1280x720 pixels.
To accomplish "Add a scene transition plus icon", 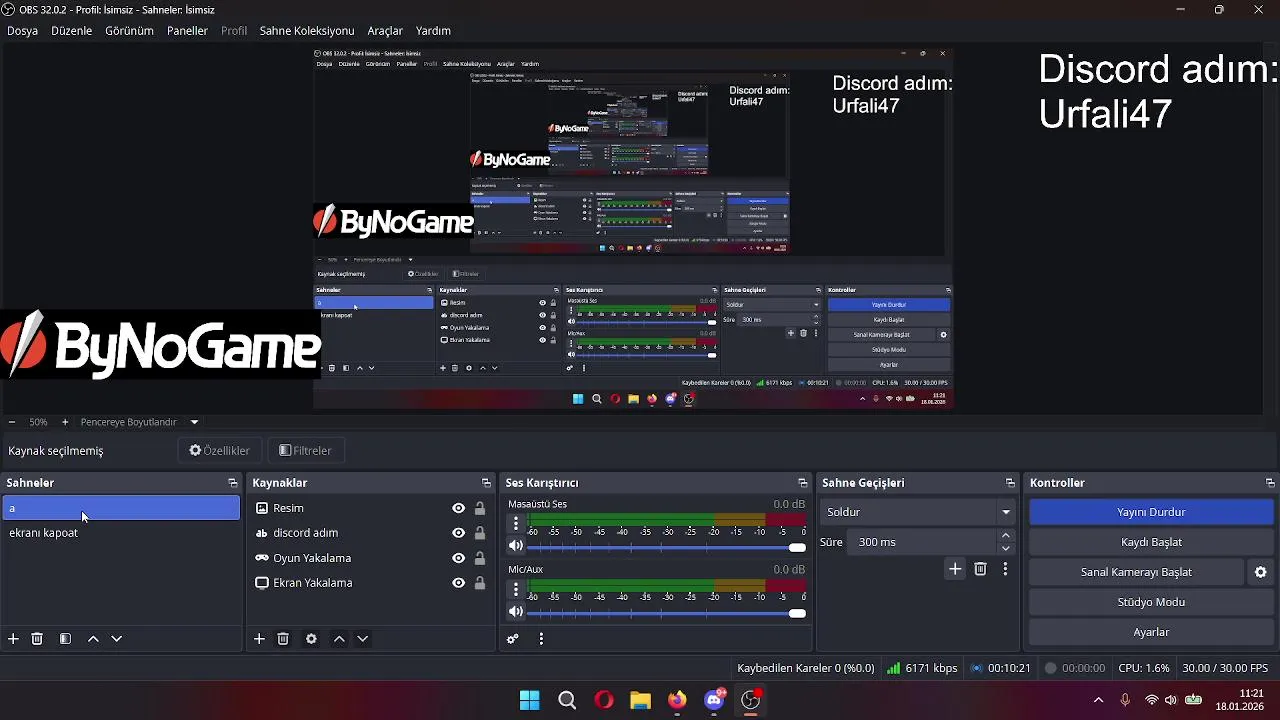I will [x=955, y=569].
